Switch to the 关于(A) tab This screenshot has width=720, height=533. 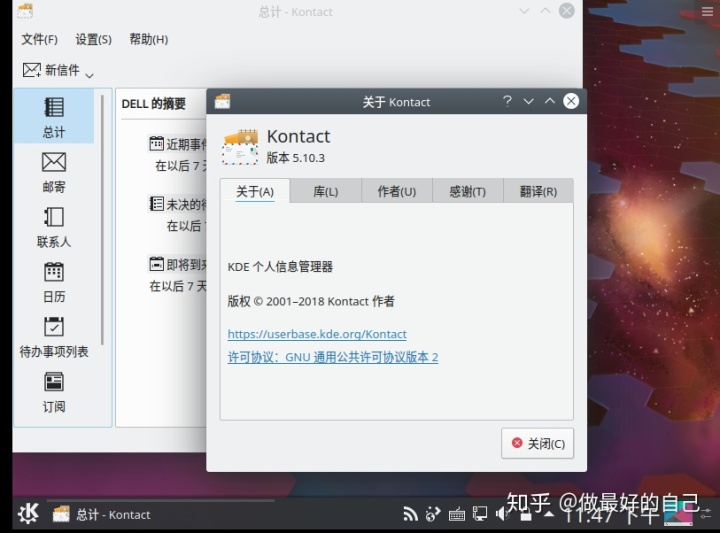click(x=255, y=191)
